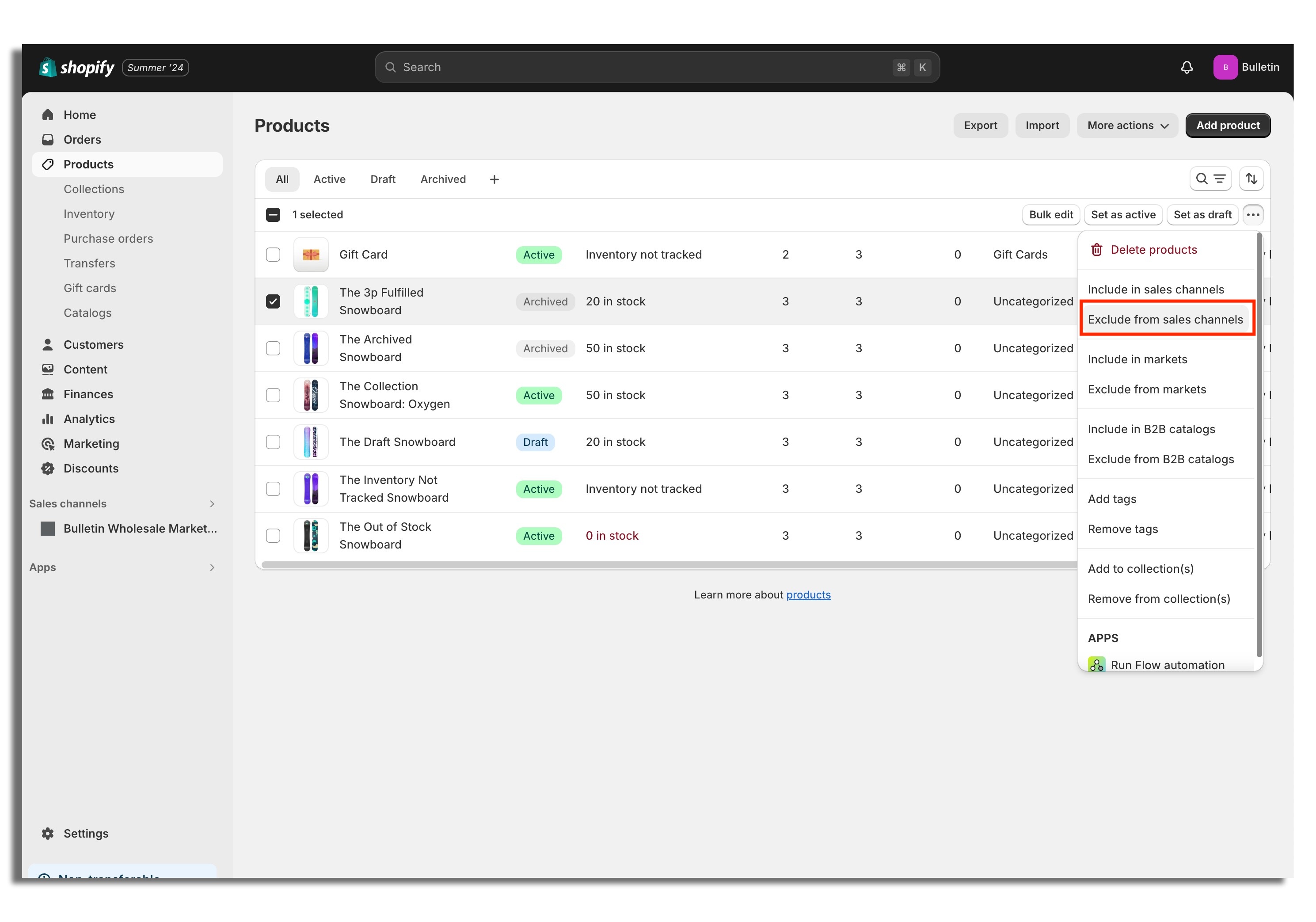The image size is (1316, 922).
Task: Click the Run Flow automation app icon
Action: coord(1096,664)
